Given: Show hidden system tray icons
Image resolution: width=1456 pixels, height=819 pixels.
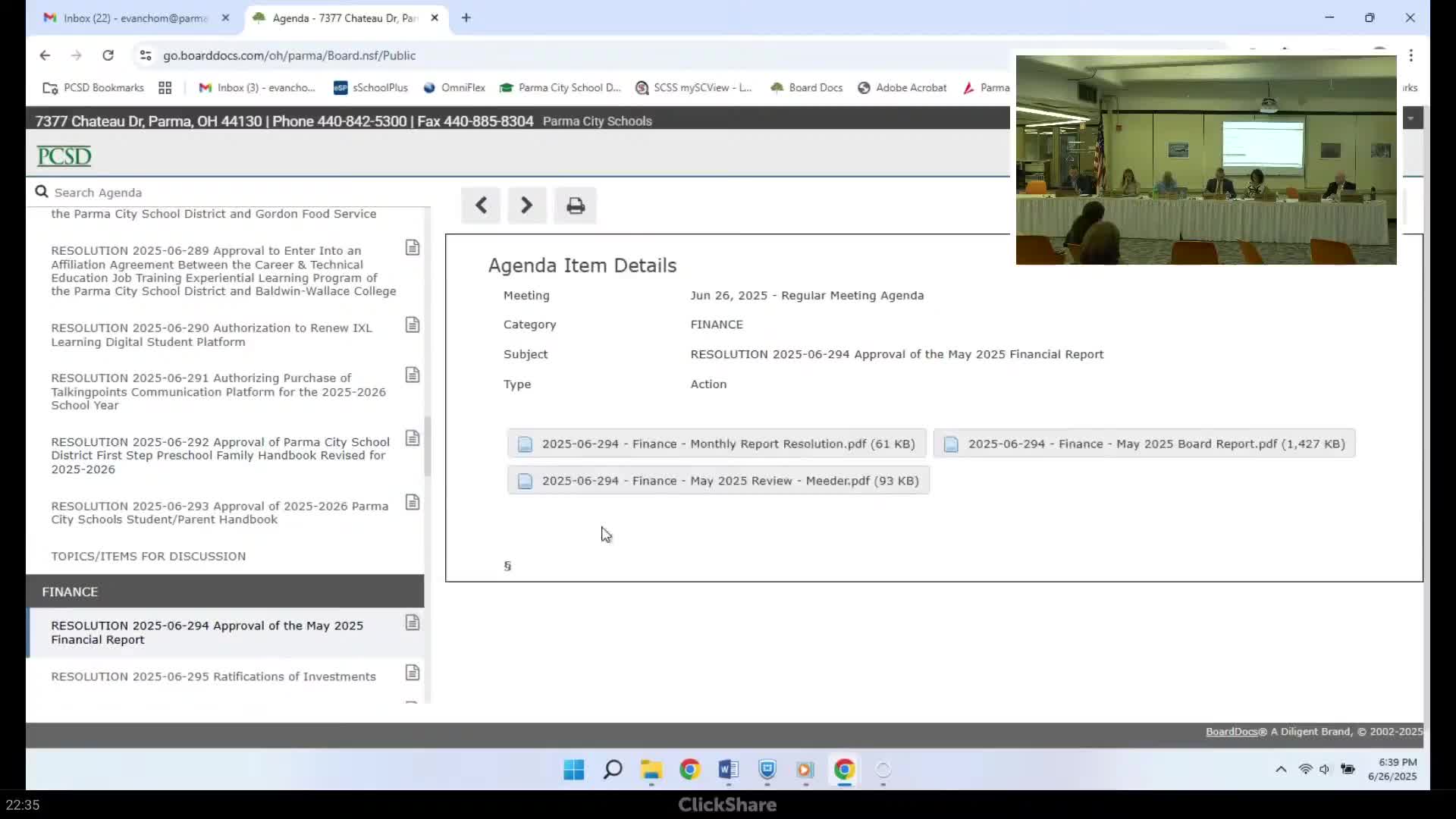Looking at the screenshot, I should point(1281,769).
